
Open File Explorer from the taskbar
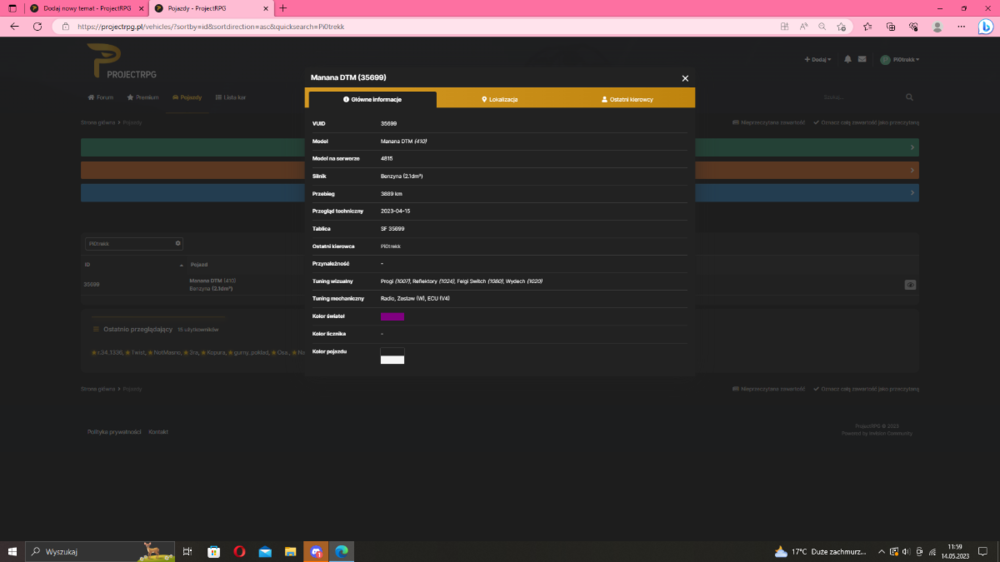[290, 551]
